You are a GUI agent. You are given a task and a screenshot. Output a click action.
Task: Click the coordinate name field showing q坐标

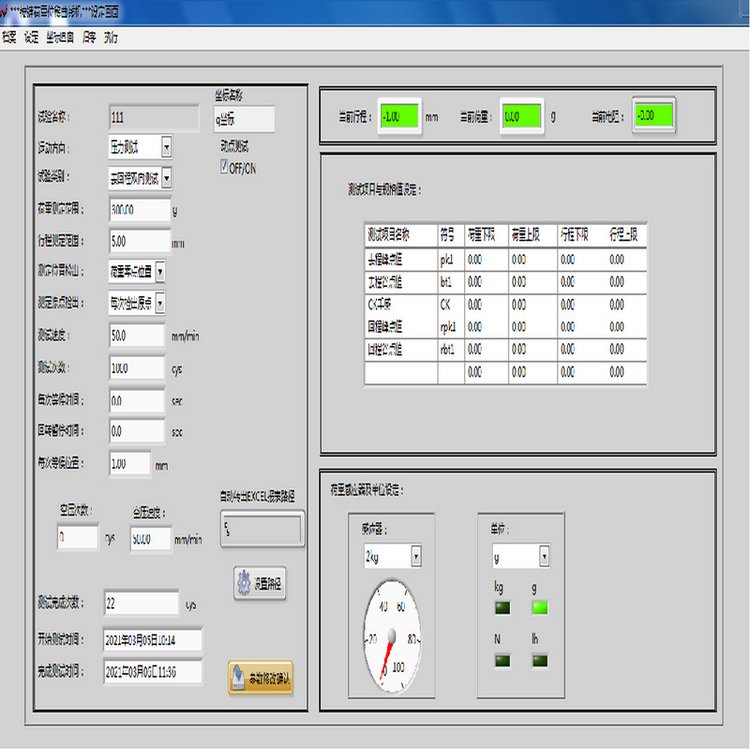pyautogui.click(x=244, y=119)
